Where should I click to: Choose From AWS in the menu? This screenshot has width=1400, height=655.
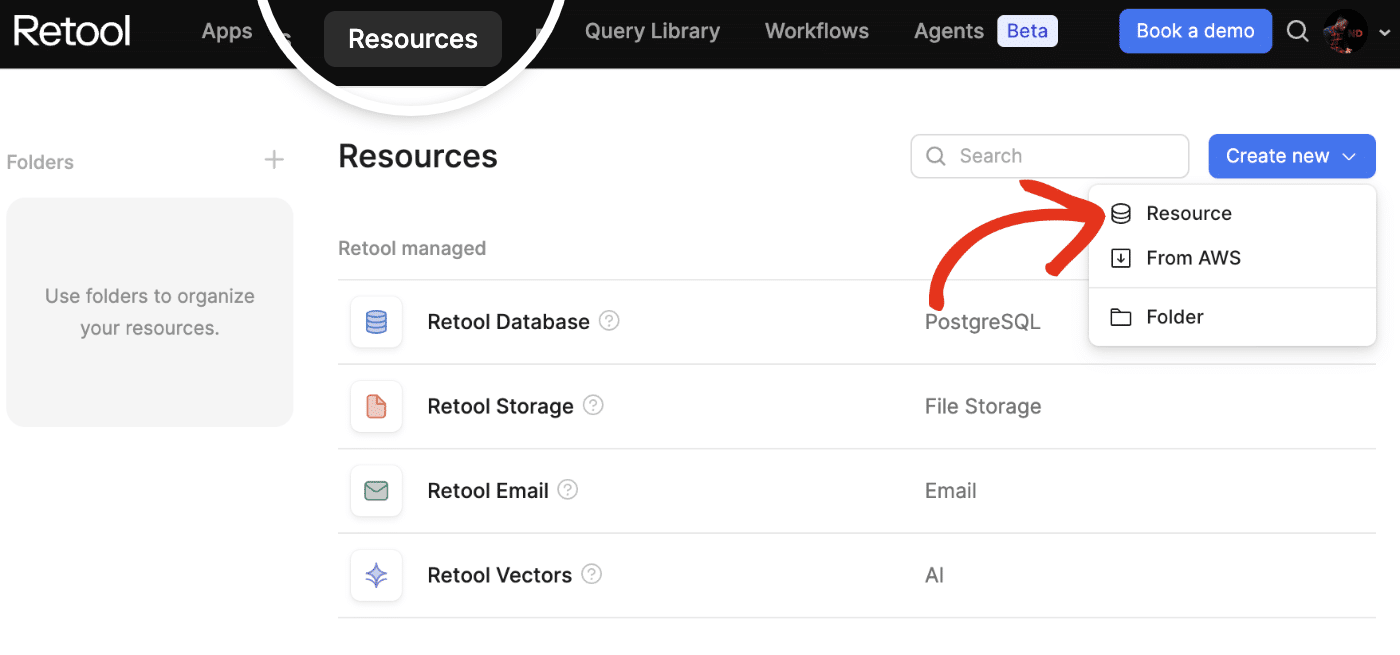tap(1232, 258)
